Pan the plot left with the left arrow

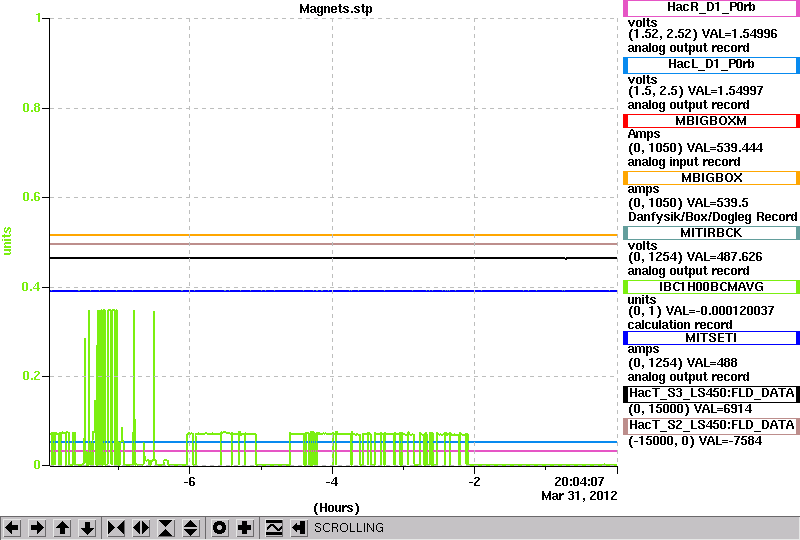coord(12,528)
